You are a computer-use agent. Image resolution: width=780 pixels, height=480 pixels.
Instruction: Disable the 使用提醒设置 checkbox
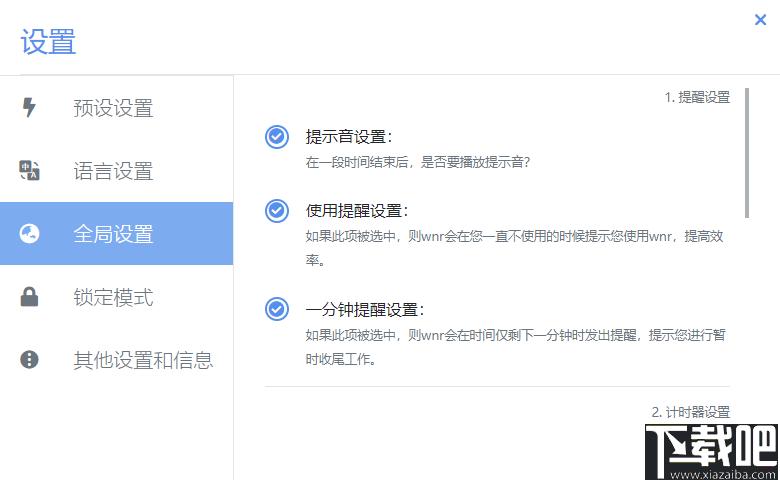(x=277, y=211)
